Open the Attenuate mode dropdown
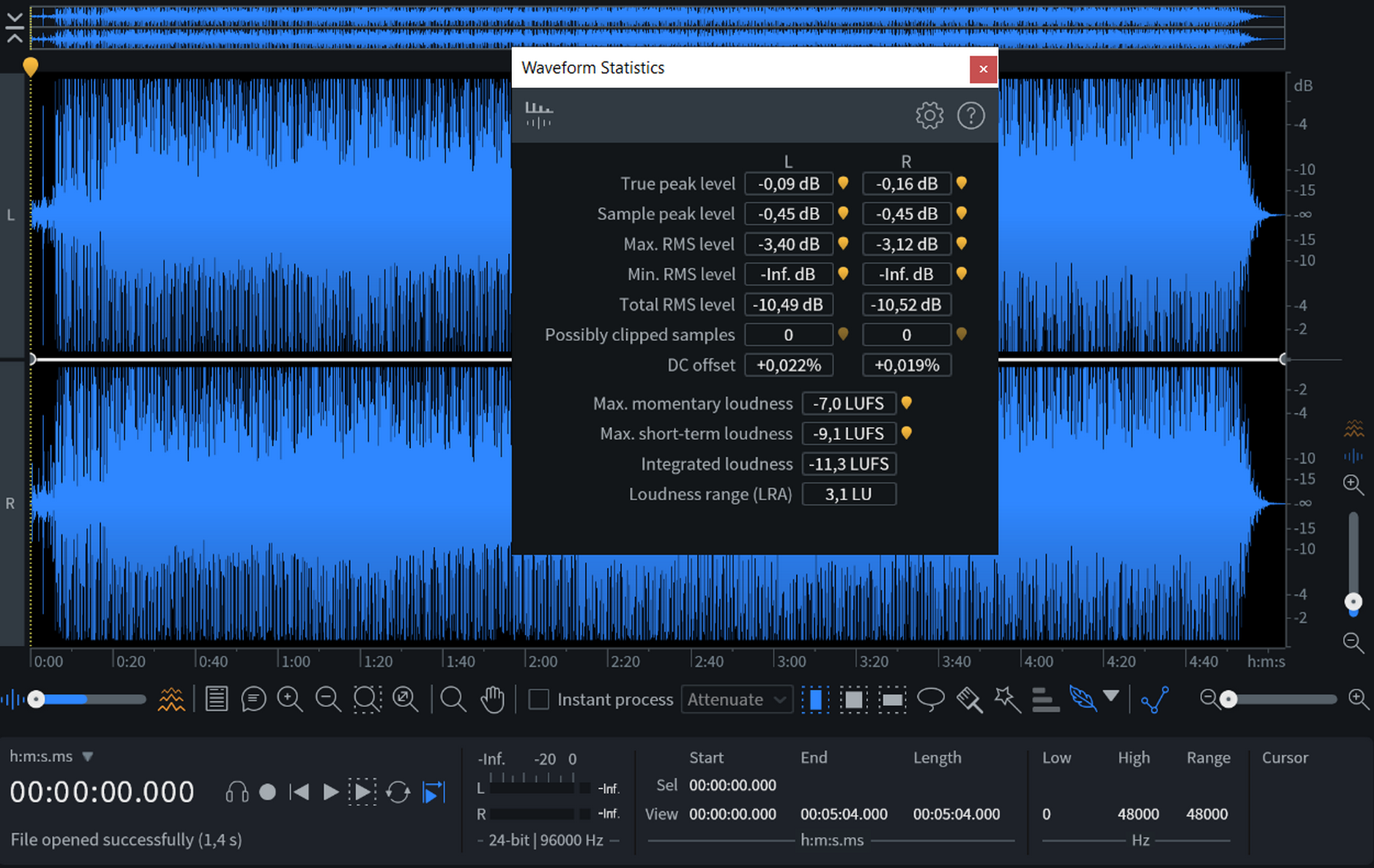Screen dimensions: 1374x868 click(736, 700)
